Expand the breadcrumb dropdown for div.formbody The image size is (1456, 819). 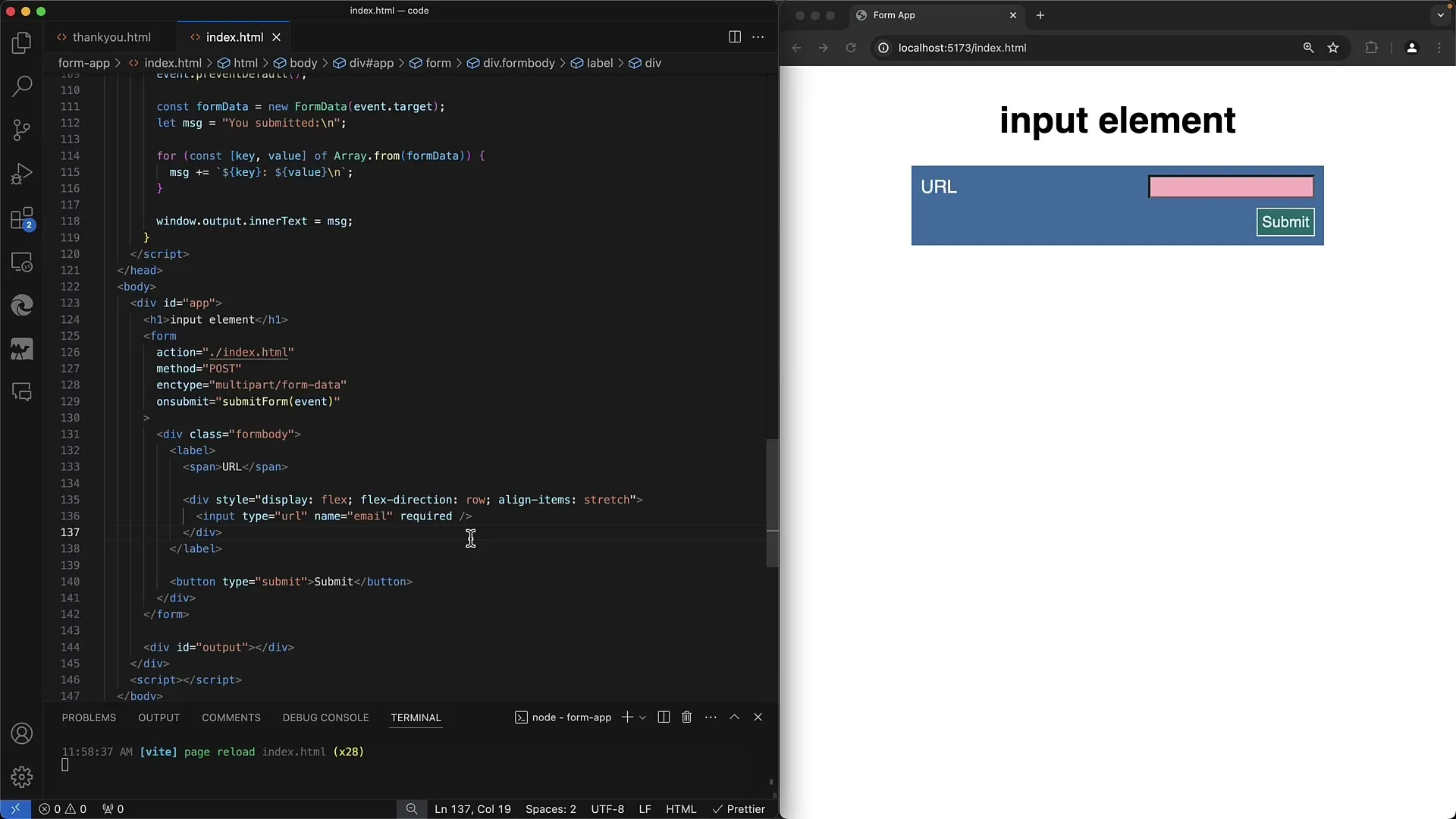point(519,63)
